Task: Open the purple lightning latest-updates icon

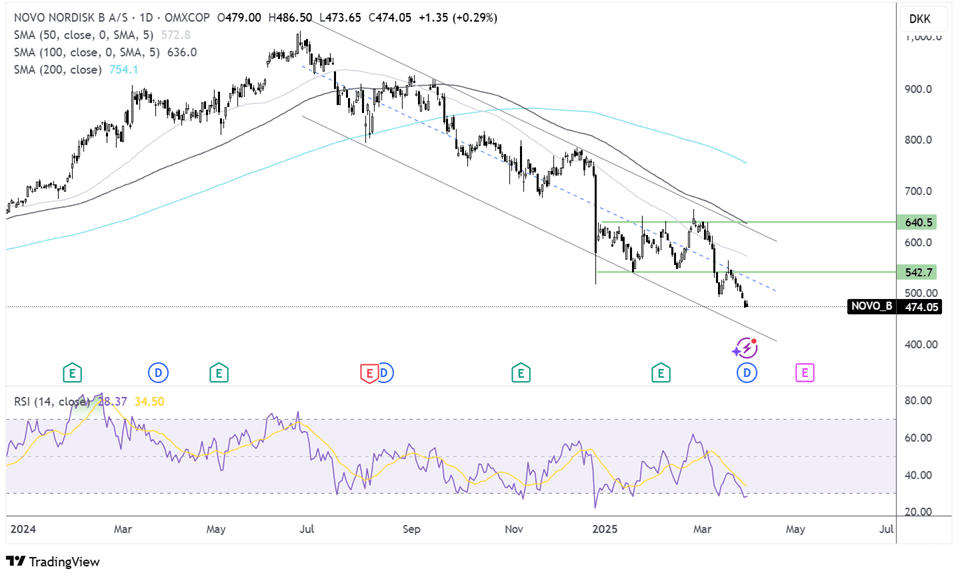Action: coord(745,348)
